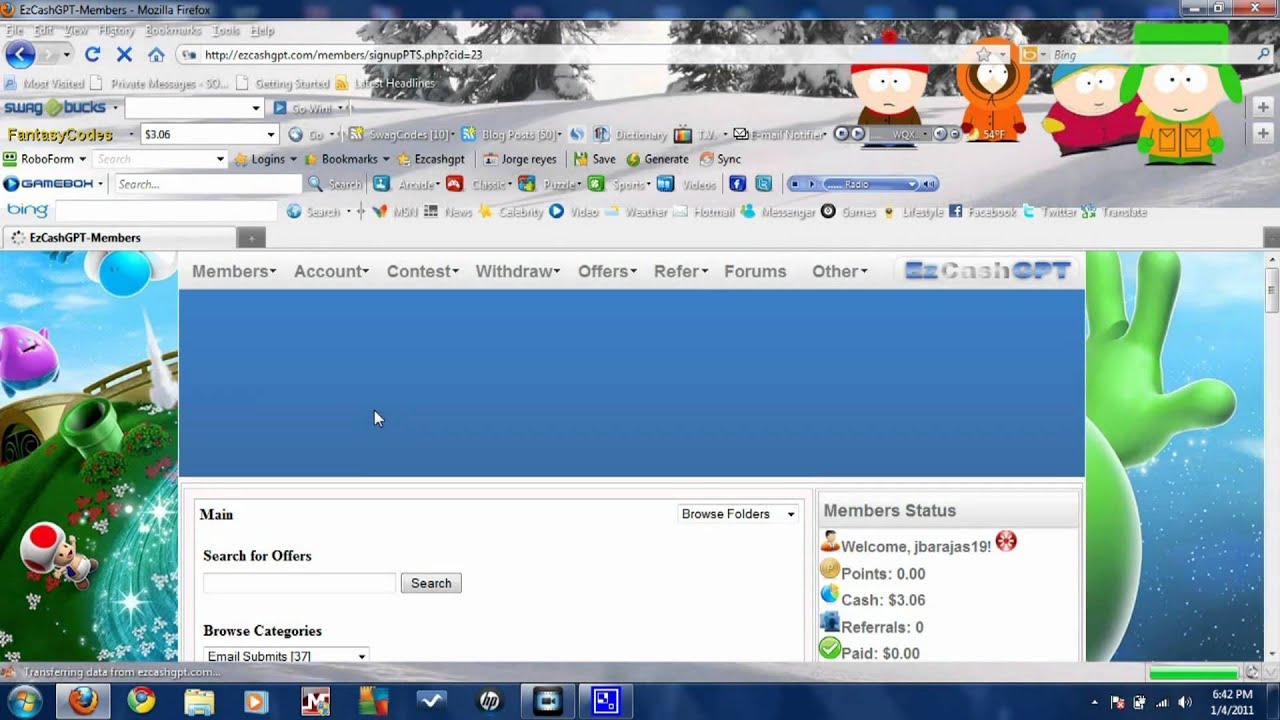The image size is (1280, 720).
Task: Expand the Refer menu
Action: pyautogui.click(x=681, y=271)
